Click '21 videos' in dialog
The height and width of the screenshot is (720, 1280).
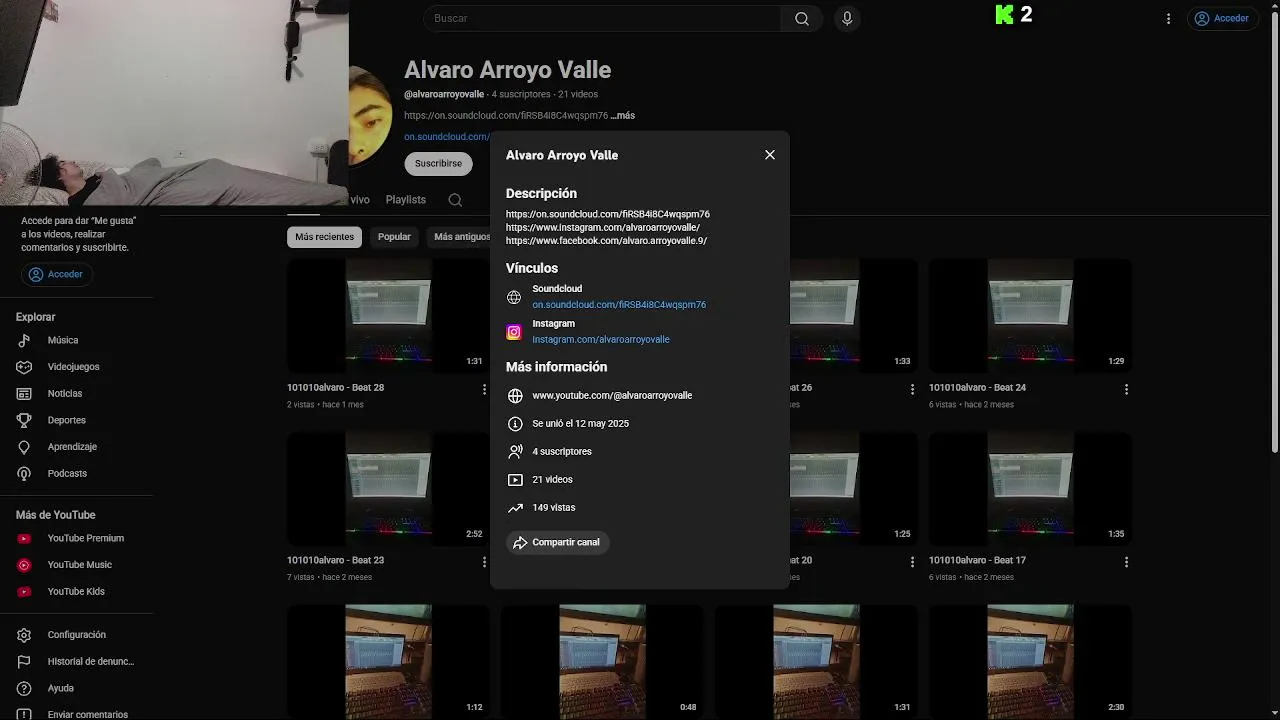[x=552, y=480]
